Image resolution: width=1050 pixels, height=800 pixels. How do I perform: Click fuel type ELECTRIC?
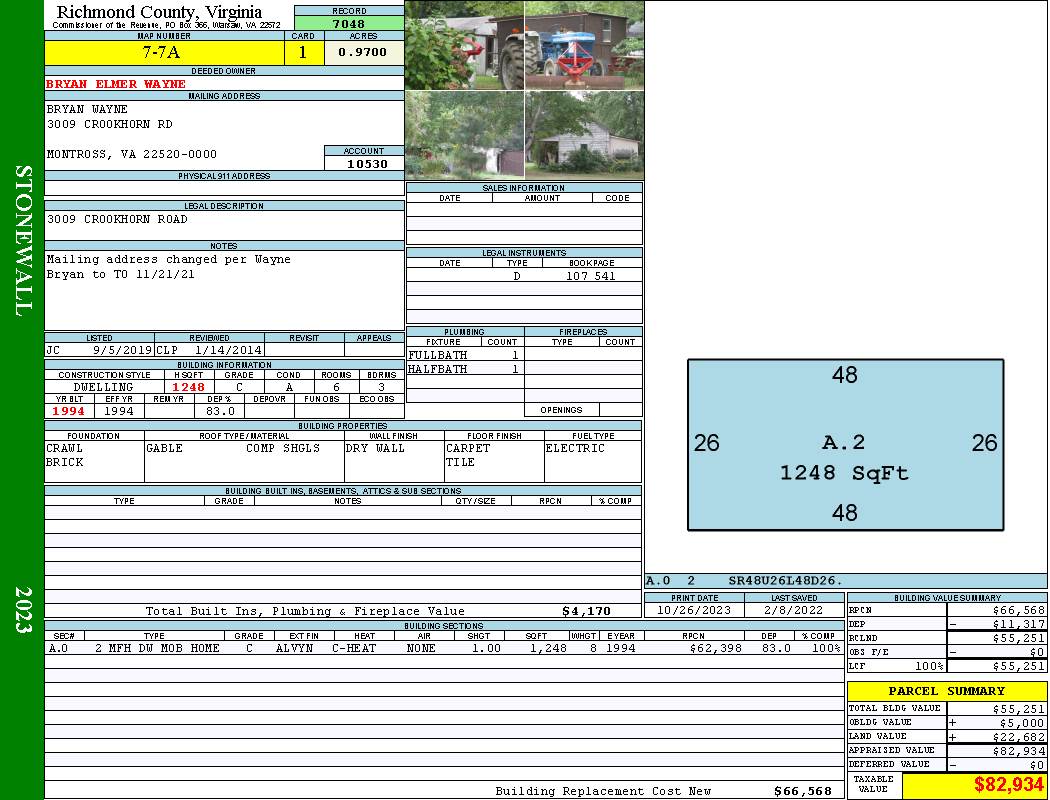(x=575, y=448)
